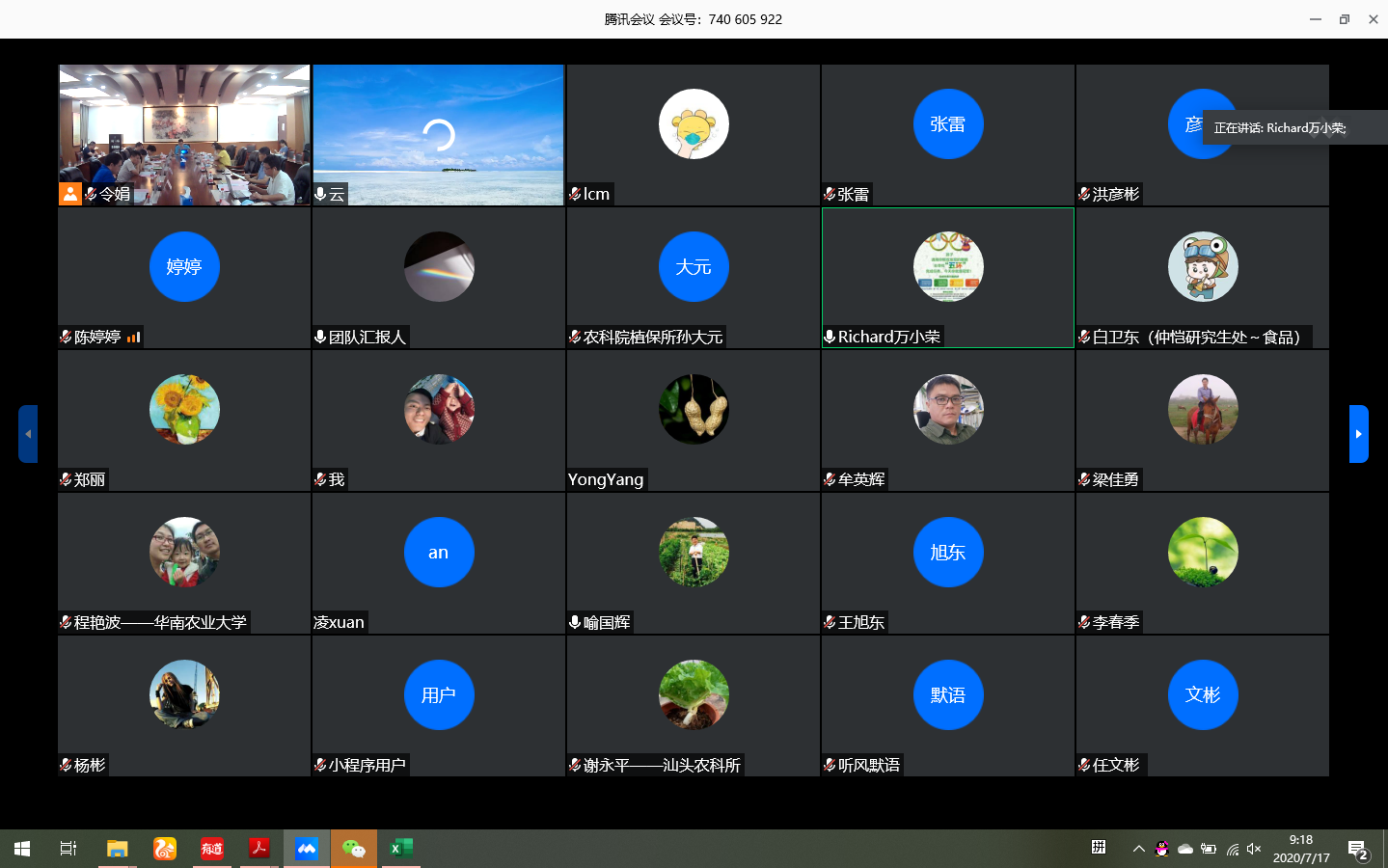Click the microphone icon beside Richard万小荣

coord(830,337)
